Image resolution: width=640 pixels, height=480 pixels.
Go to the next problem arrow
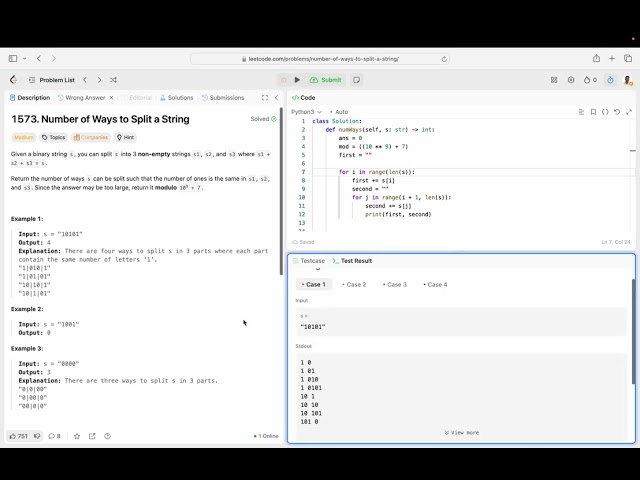click(98, 80)
